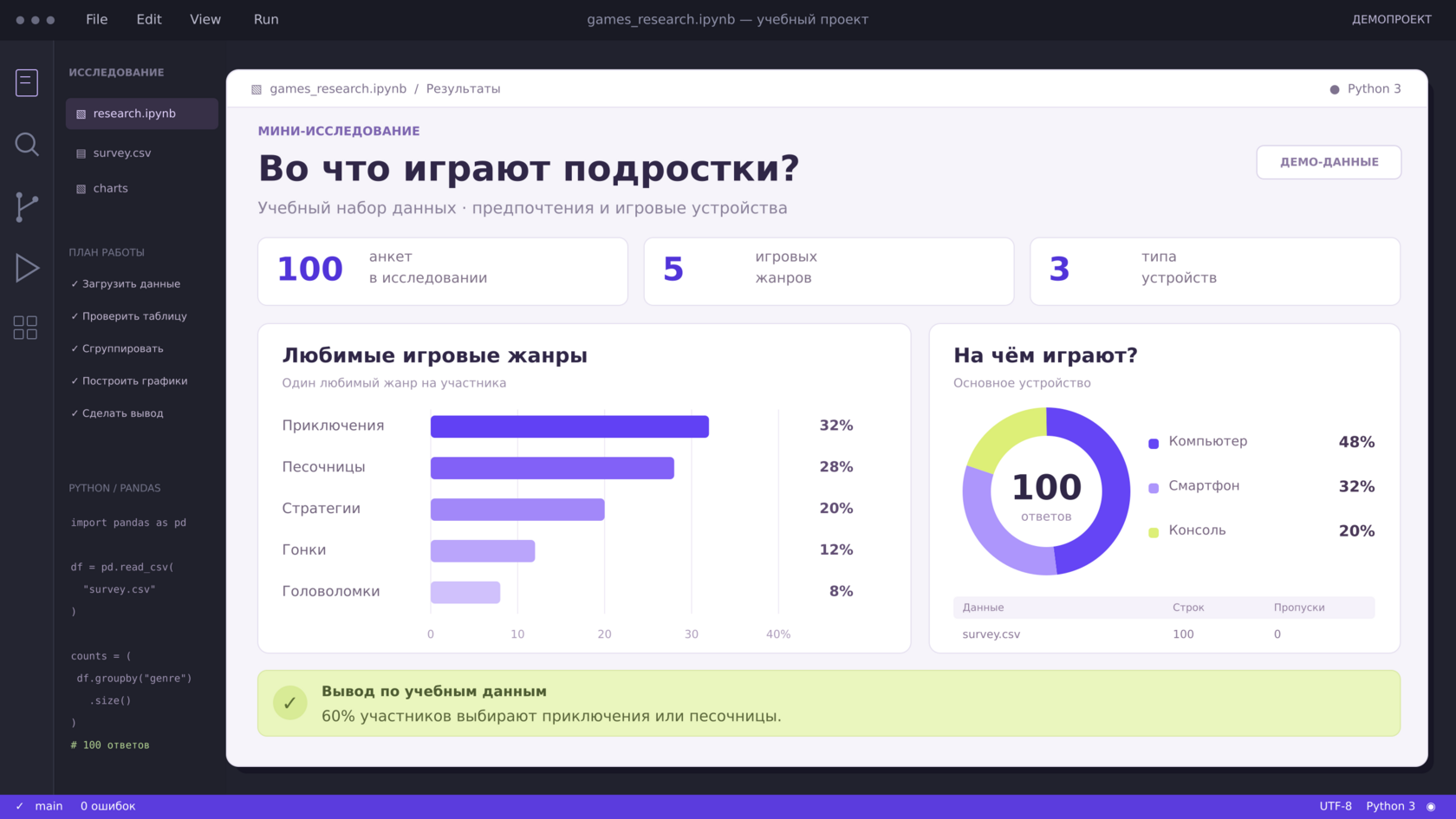
Task: Click the Python 3 kernel status dot
Action: pyautogui.click(x=1335, y=89)
